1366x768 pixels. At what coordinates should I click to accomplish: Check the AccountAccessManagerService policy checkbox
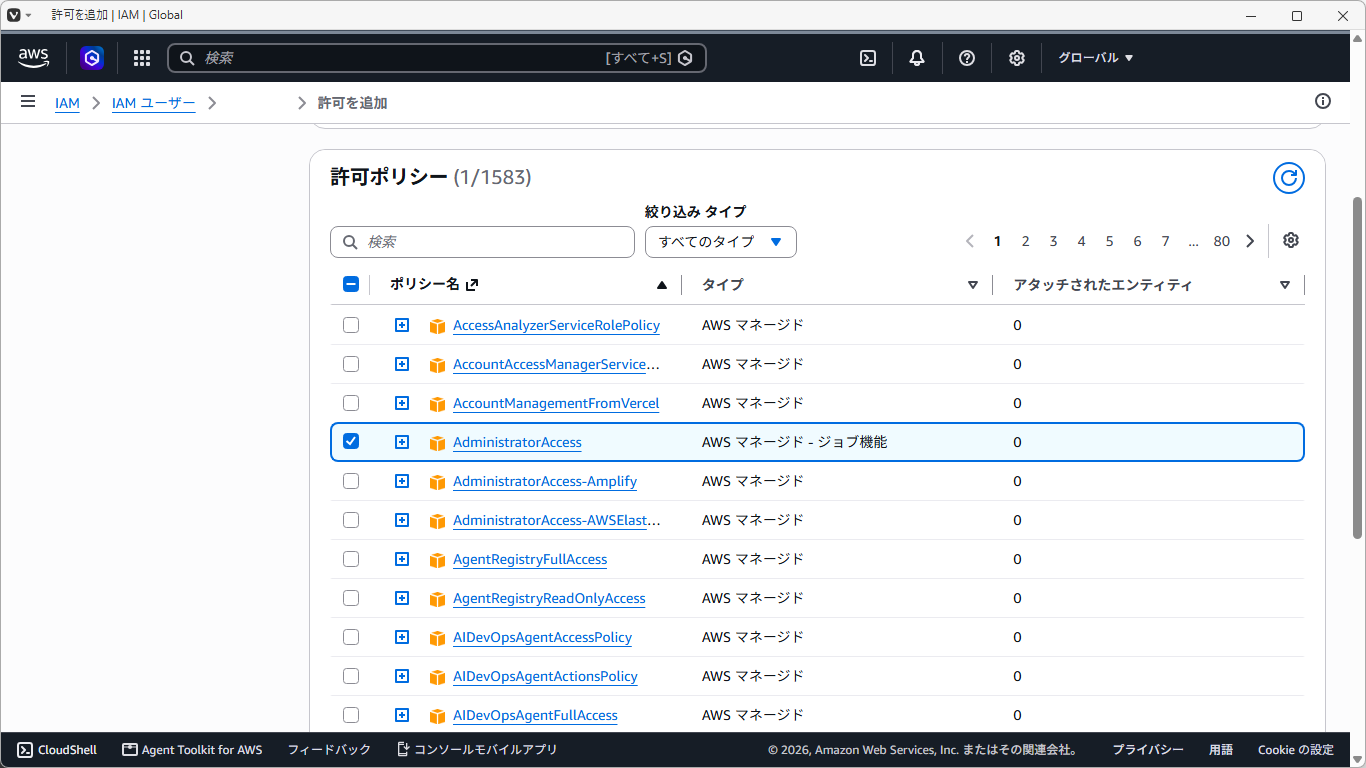pyautogui.click(x=351, y=364)
